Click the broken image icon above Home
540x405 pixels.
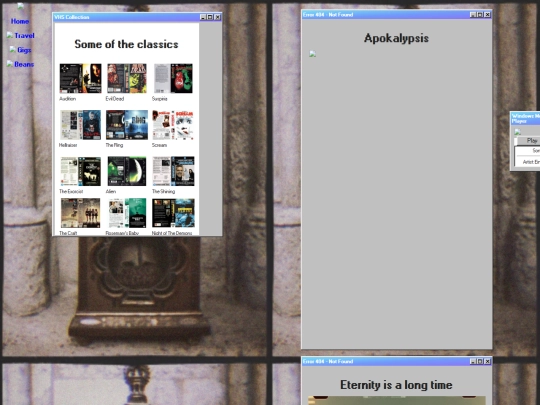tap(21, 6)
